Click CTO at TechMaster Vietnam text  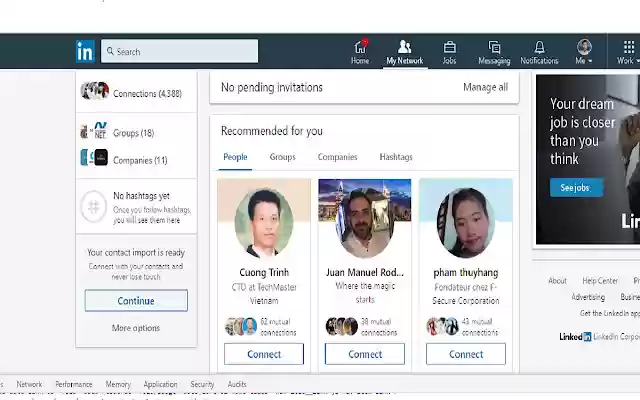264,294
